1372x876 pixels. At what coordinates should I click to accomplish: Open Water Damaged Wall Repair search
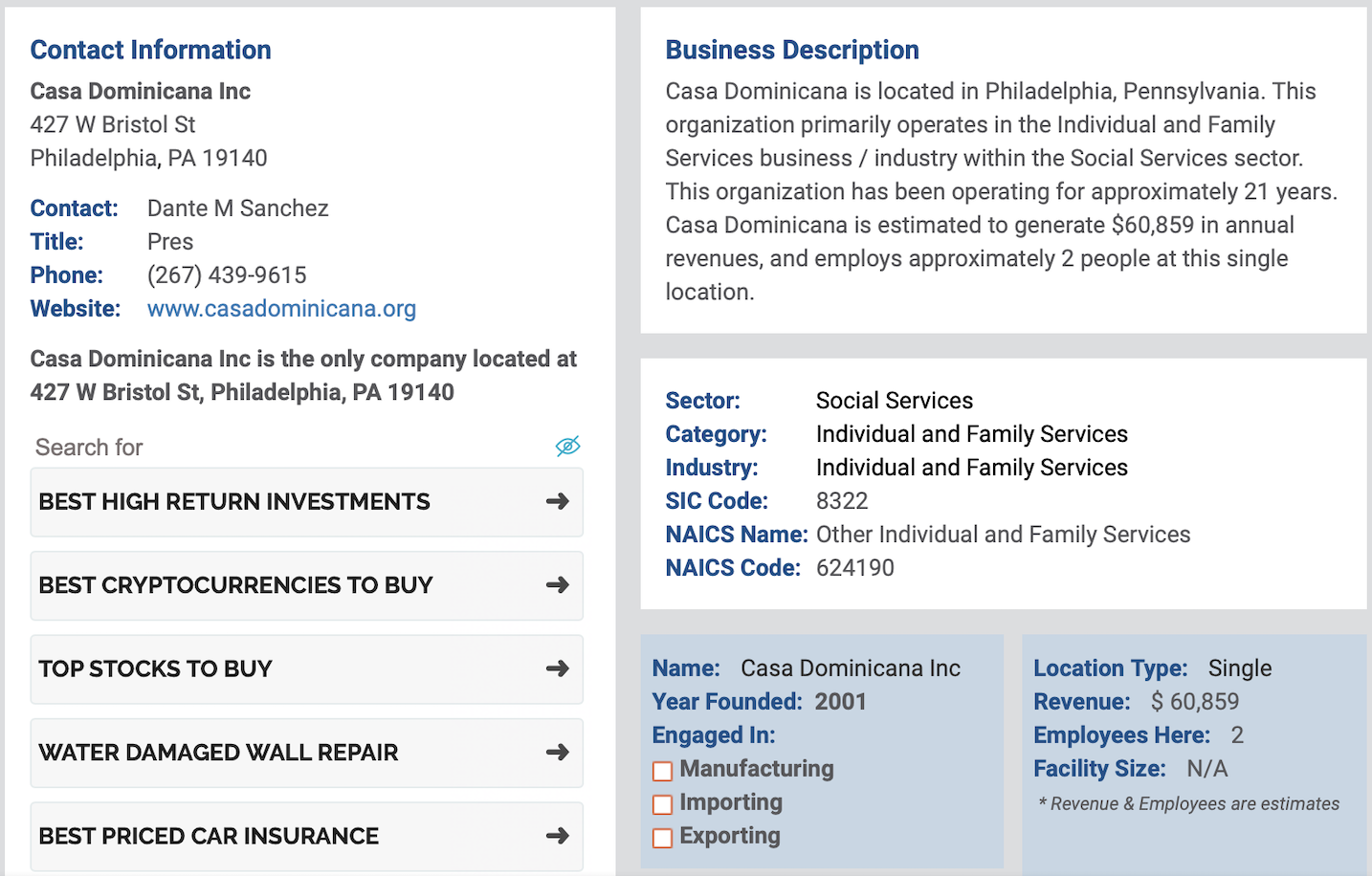tap(306, 753)
